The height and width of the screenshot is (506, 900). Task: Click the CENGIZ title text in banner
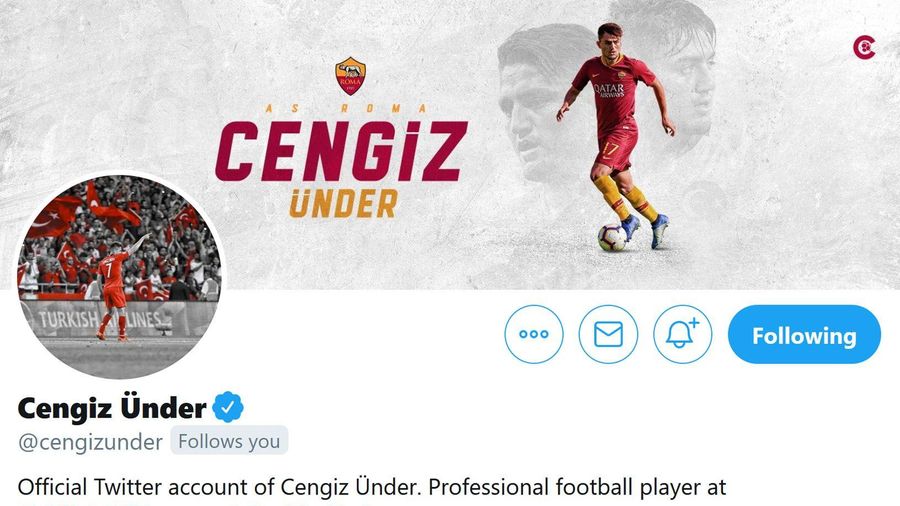pyautogui.click(x=342, y=151)
